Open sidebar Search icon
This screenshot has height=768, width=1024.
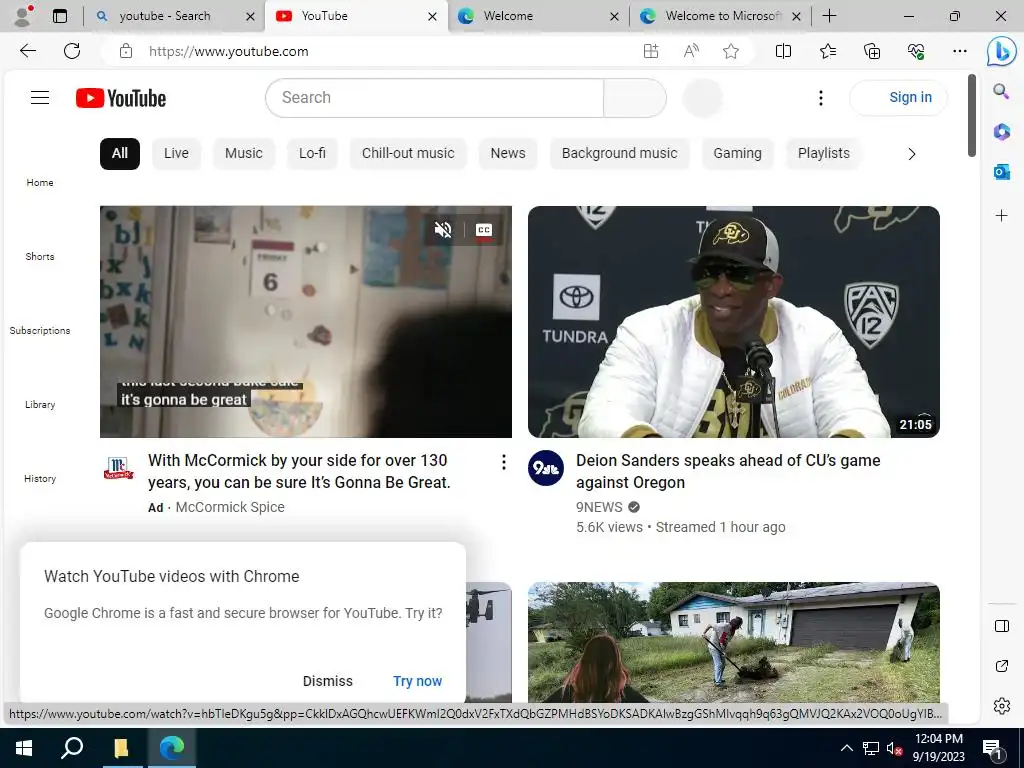[x=1001, y=91]
